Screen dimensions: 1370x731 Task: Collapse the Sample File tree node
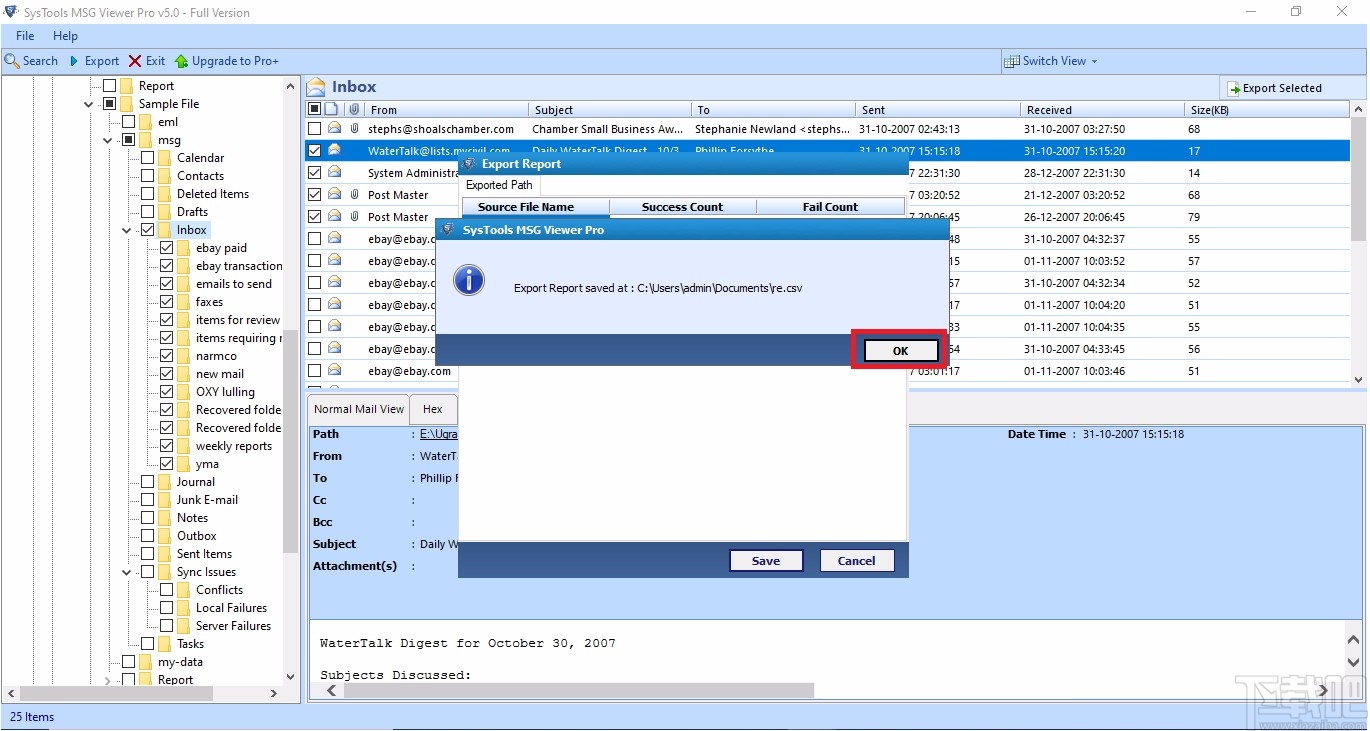click(x=89, y=104)
